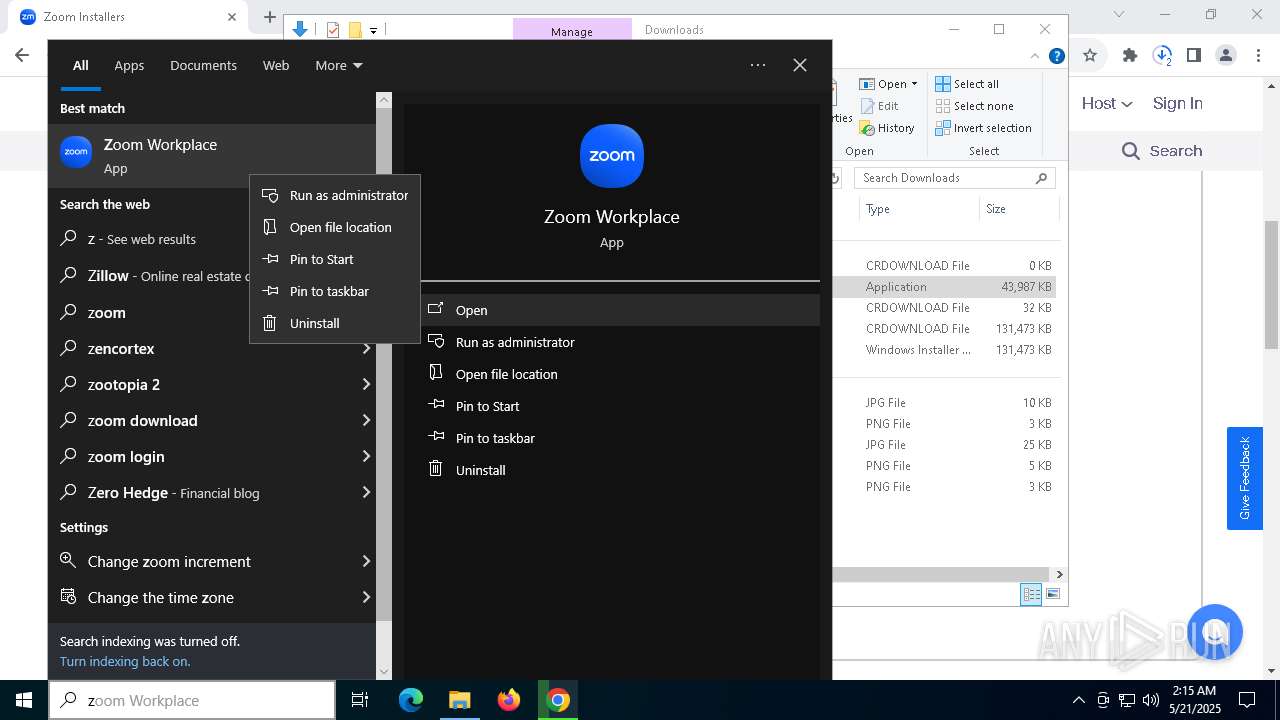Open Chrome extensions puzzle icon
Viewport: 1280px width, 720px height.
click(x=1130, y=55)
